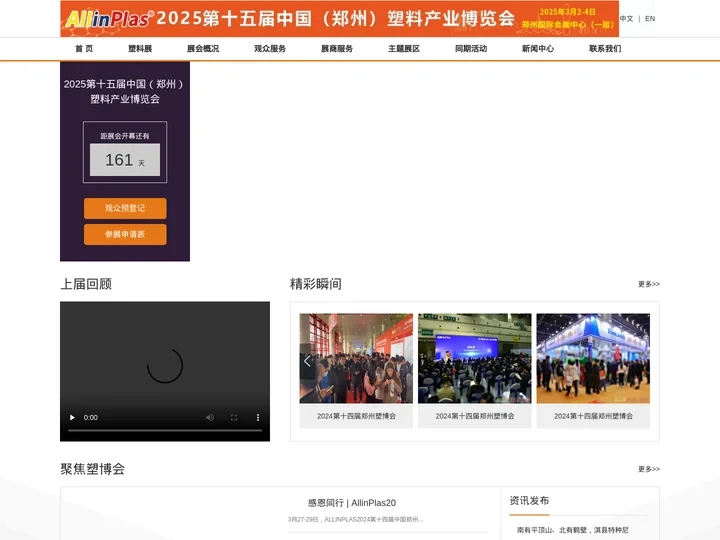Viewport: 720px width, 540px height.
Task: Click the 161 天 countdown box
Action: 125,160
